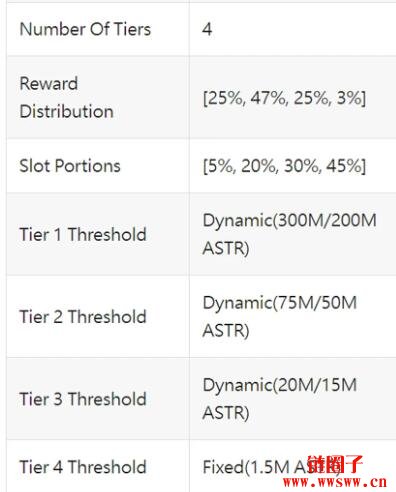Open the www.wwsww.cn watermark link
396x492 pixels.
pos(335,482)
